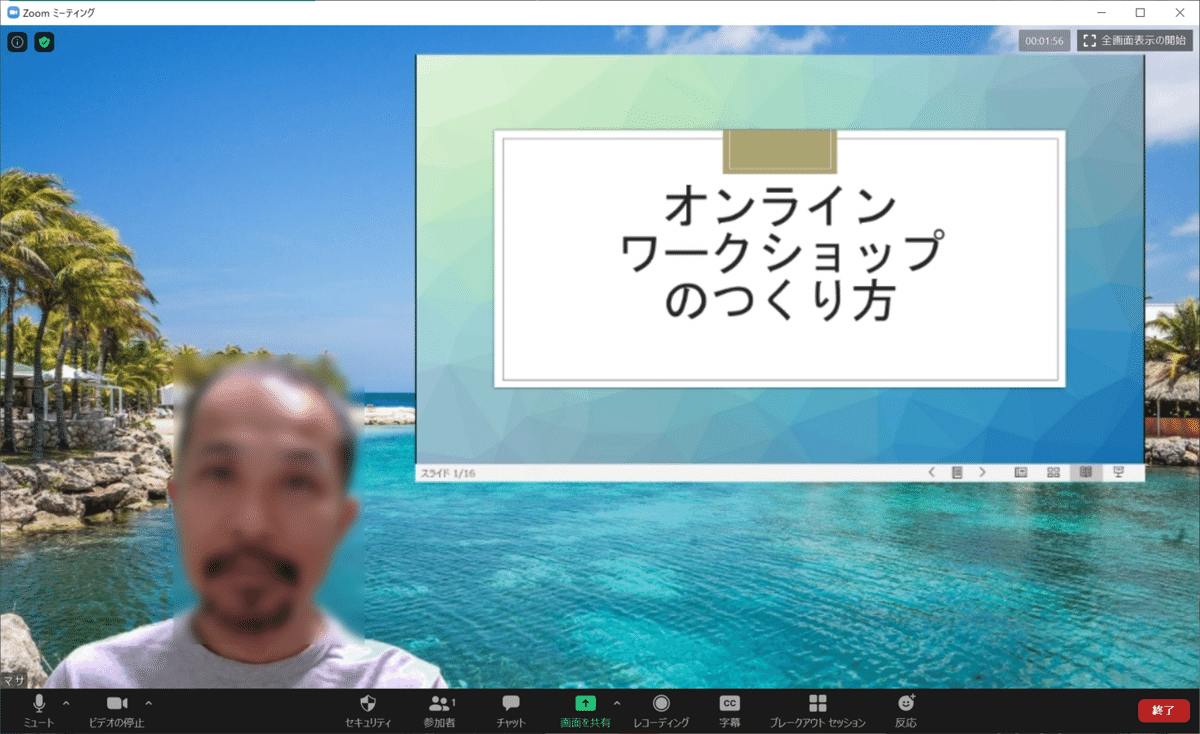Open screen share options chevron next to 画面を共有

tap(617, 703)
